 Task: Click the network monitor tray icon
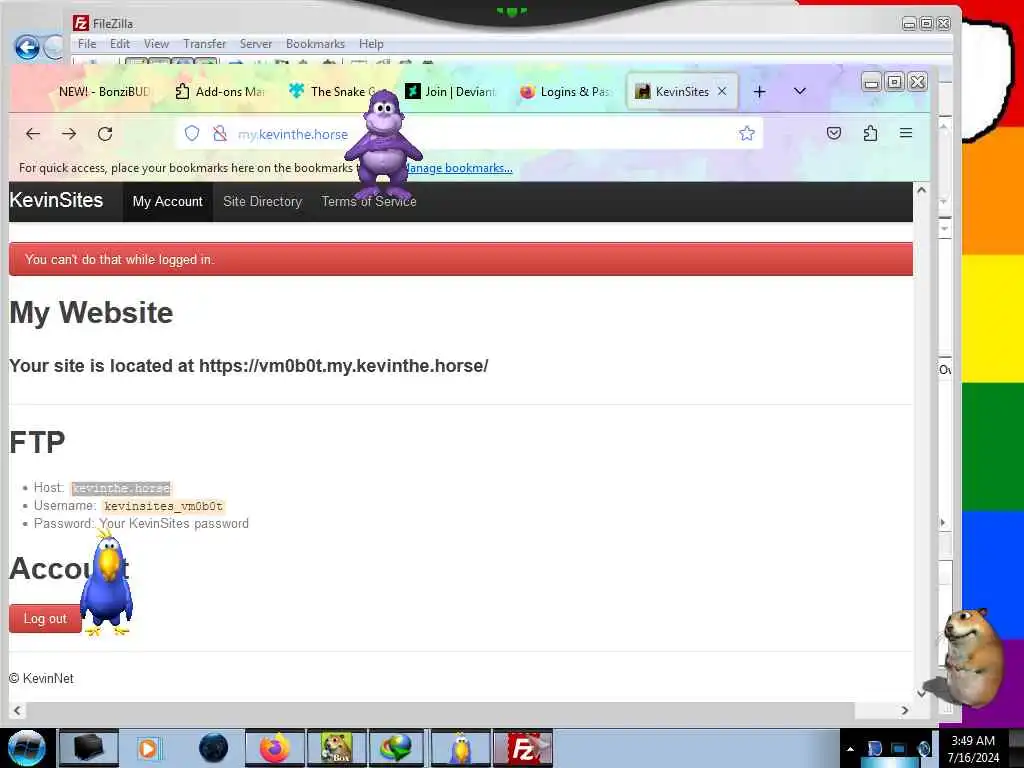click(899, 749)
